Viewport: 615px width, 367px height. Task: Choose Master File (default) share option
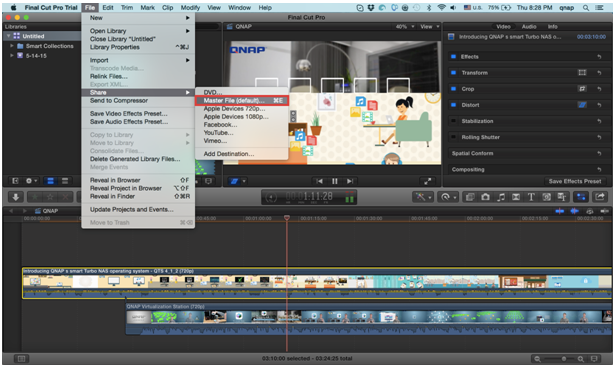coord(242,100)
